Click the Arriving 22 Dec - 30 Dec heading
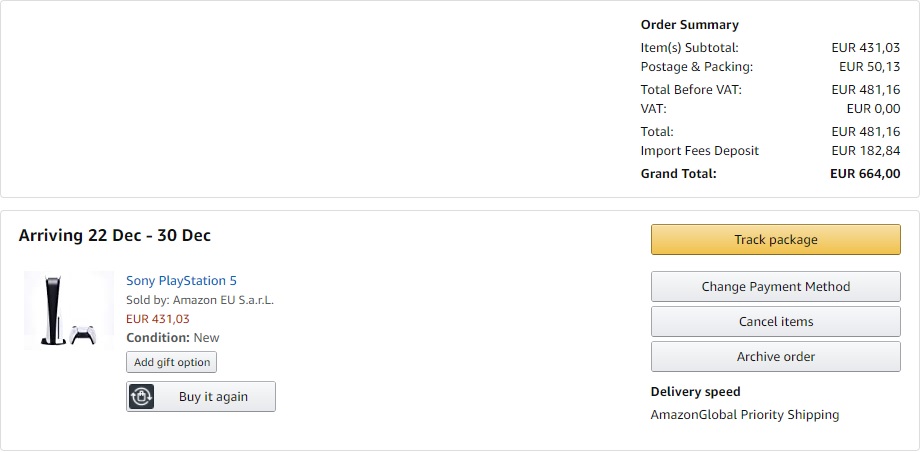 pyautogui.click(x=114, y=235)
